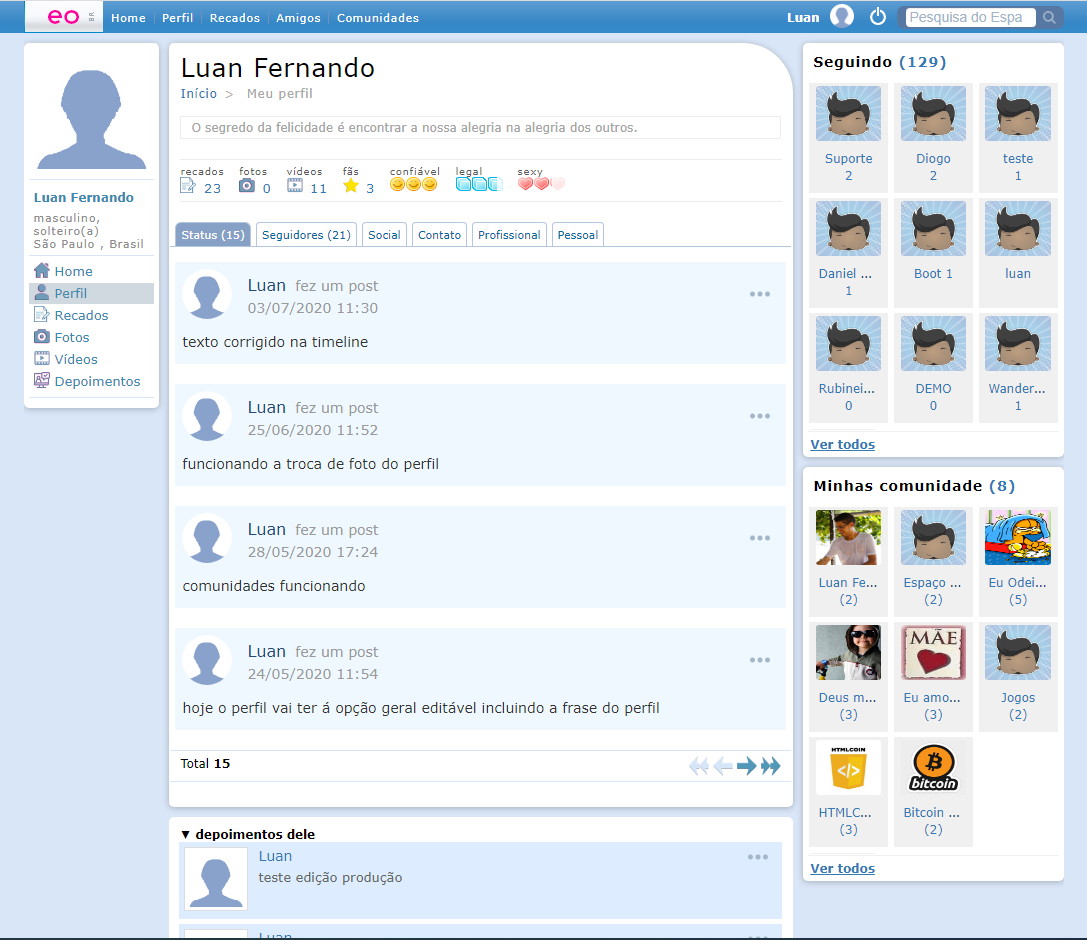Jump to last page double arrow
1087x940 pixels.
(x=770, y=766)
